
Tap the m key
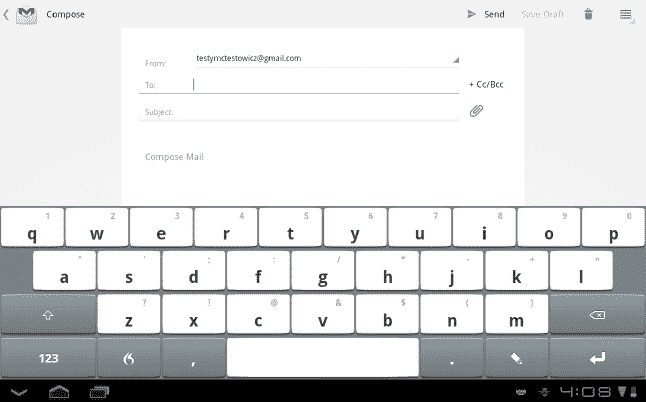point(517,314)
